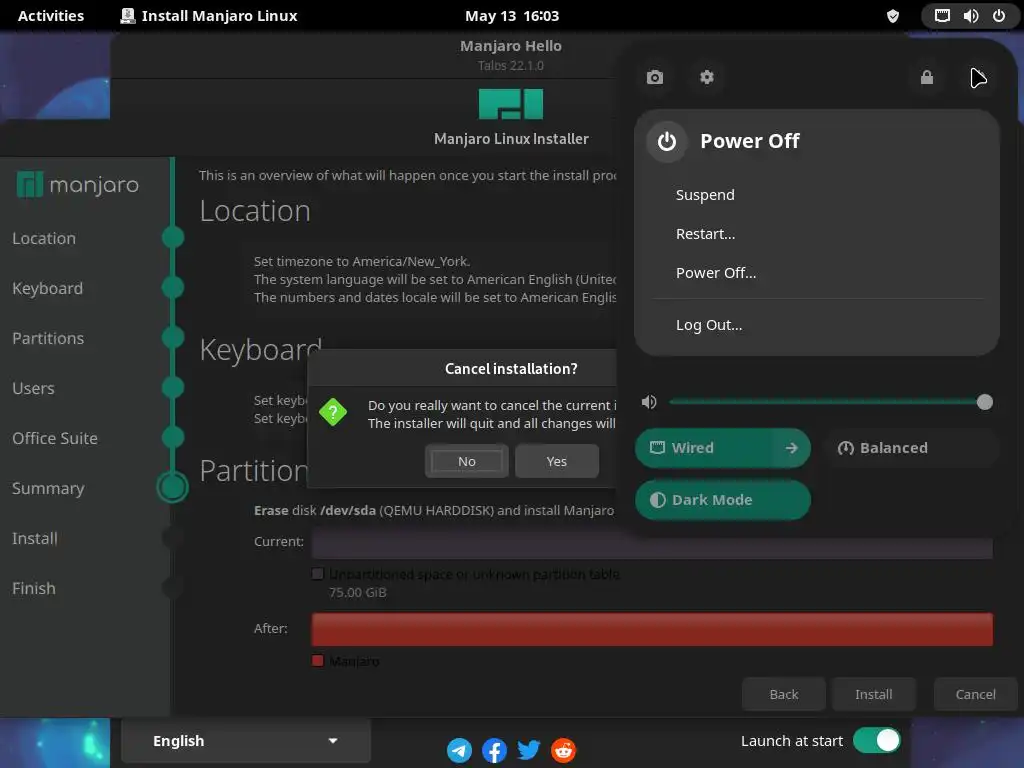Open system settings gear icon
1024x768 pixels.
(707, 77)
